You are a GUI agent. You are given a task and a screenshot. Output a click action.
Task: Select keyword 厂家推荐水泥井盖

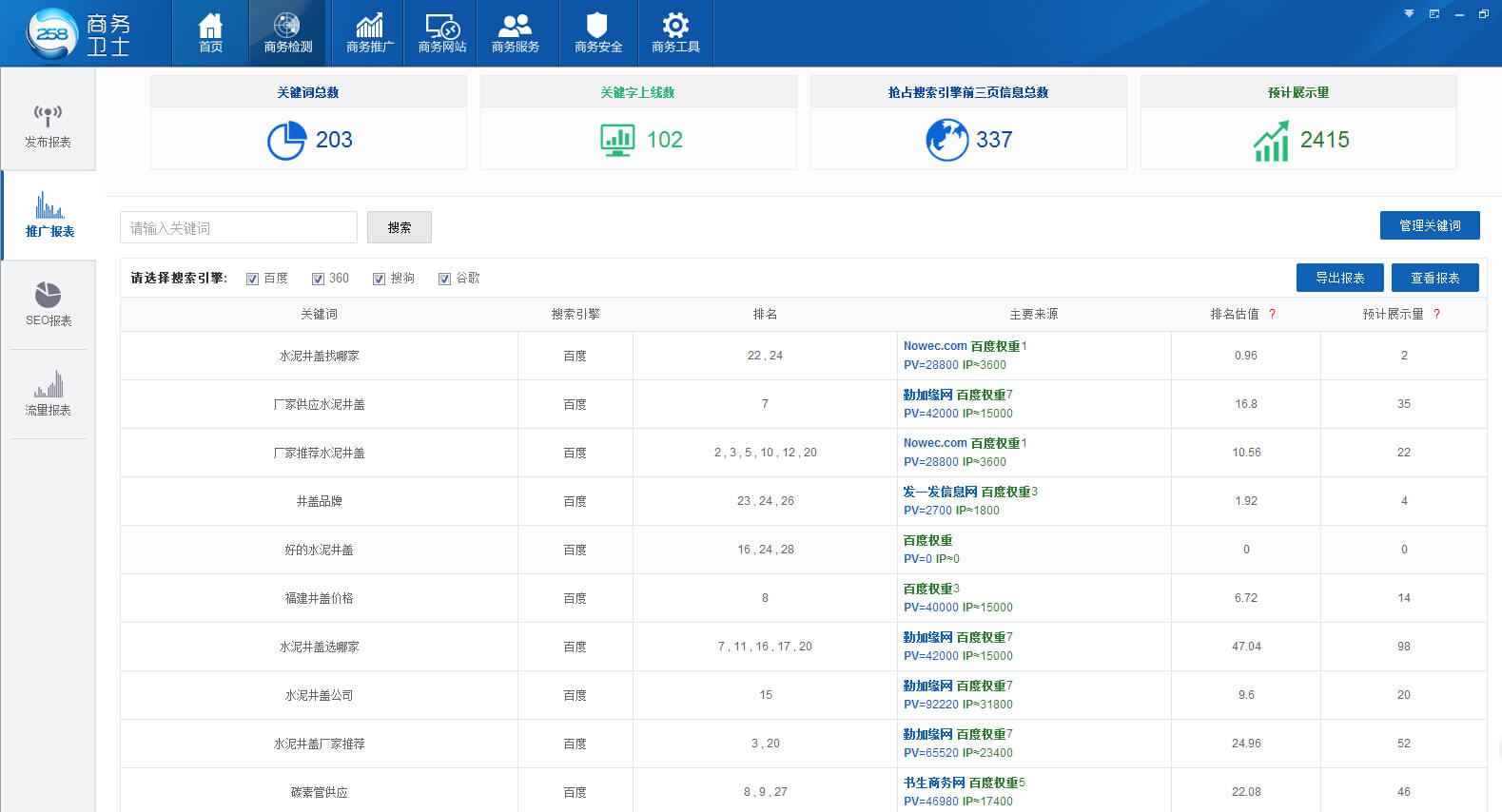[x=319, y=453]
